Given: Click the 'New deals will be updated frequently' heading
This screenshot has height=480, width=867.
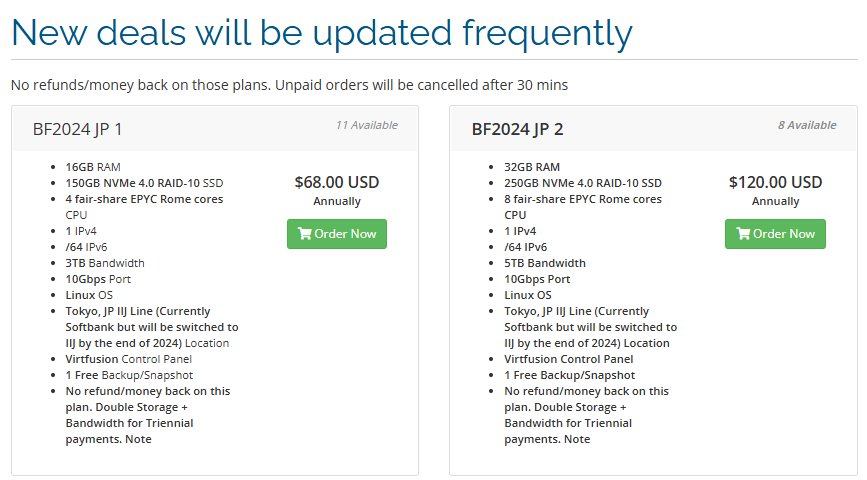Looking at the screenshot, I should [322, 33].
